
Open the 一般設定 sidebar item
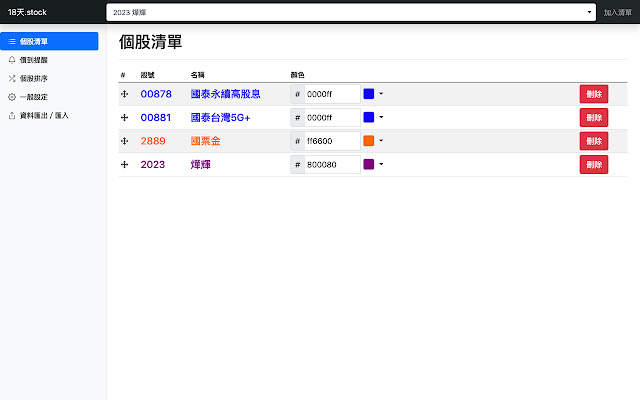pos(49,97)
